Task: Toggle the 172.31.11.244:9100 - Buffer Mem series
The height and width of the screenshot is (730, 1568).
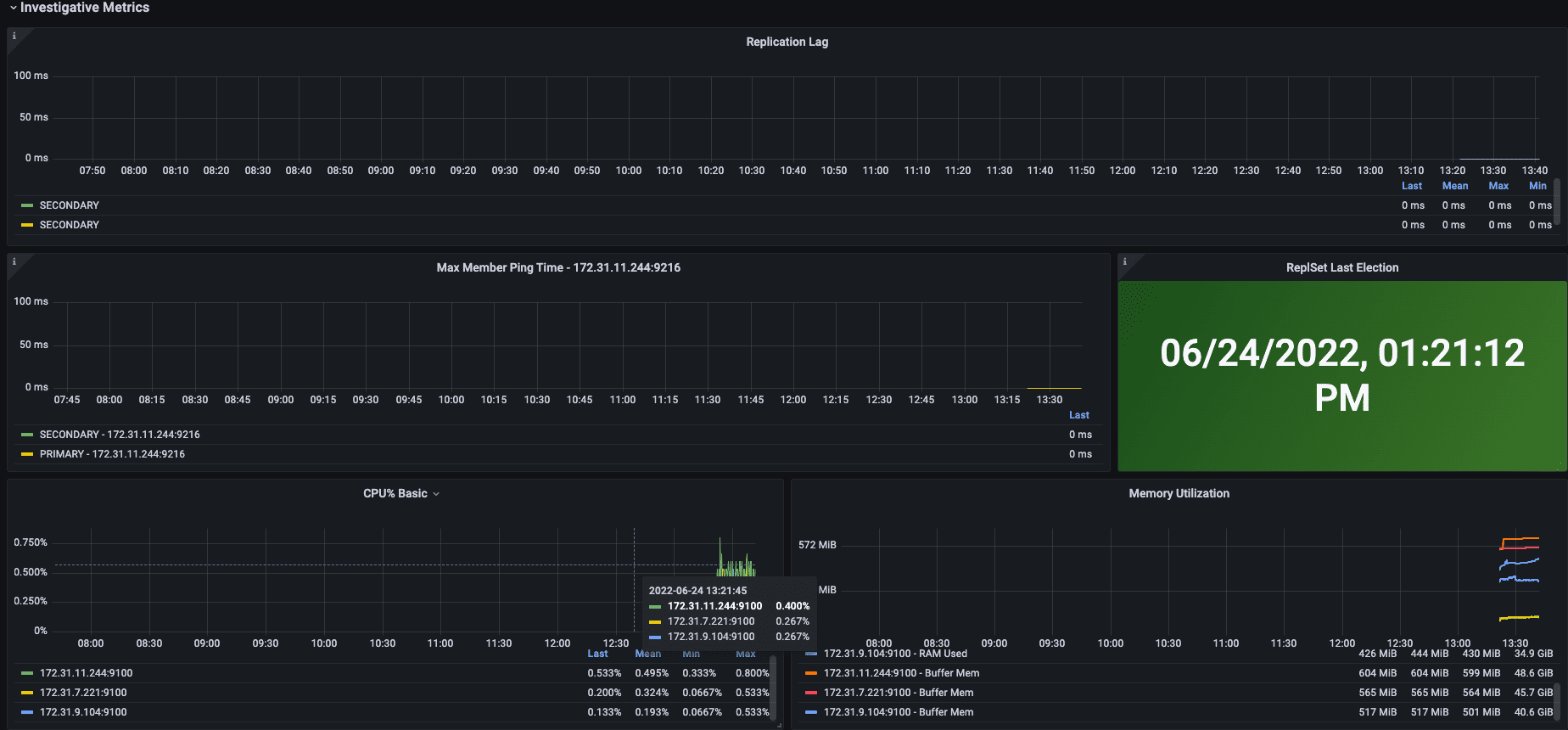Action: tap(901, 673)
